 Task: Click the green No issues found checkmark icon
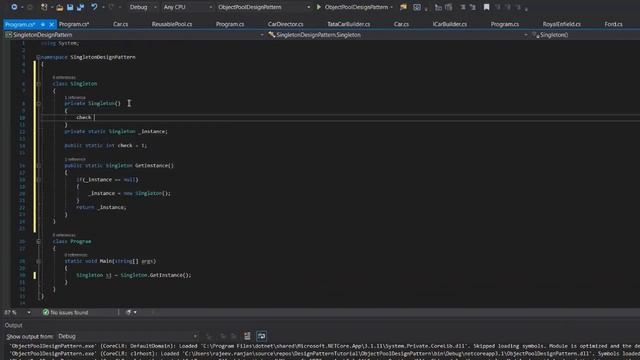(x=46, y=312)
